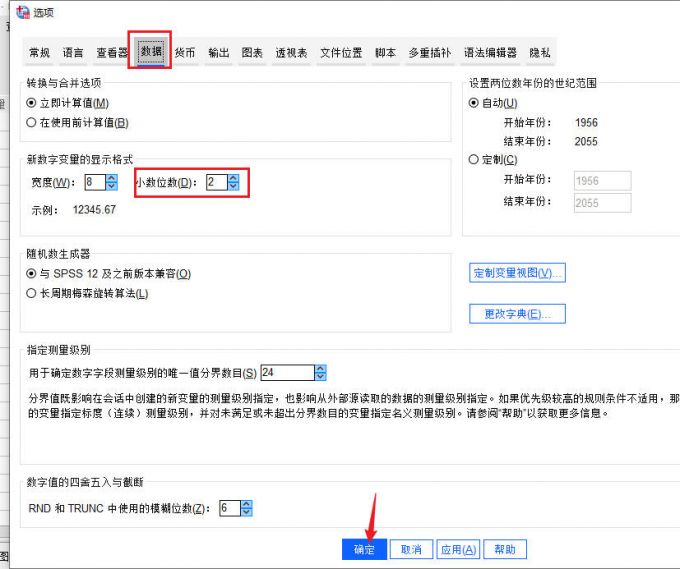
Task: Switch to the 语言 tab
Action: point(72,53)
